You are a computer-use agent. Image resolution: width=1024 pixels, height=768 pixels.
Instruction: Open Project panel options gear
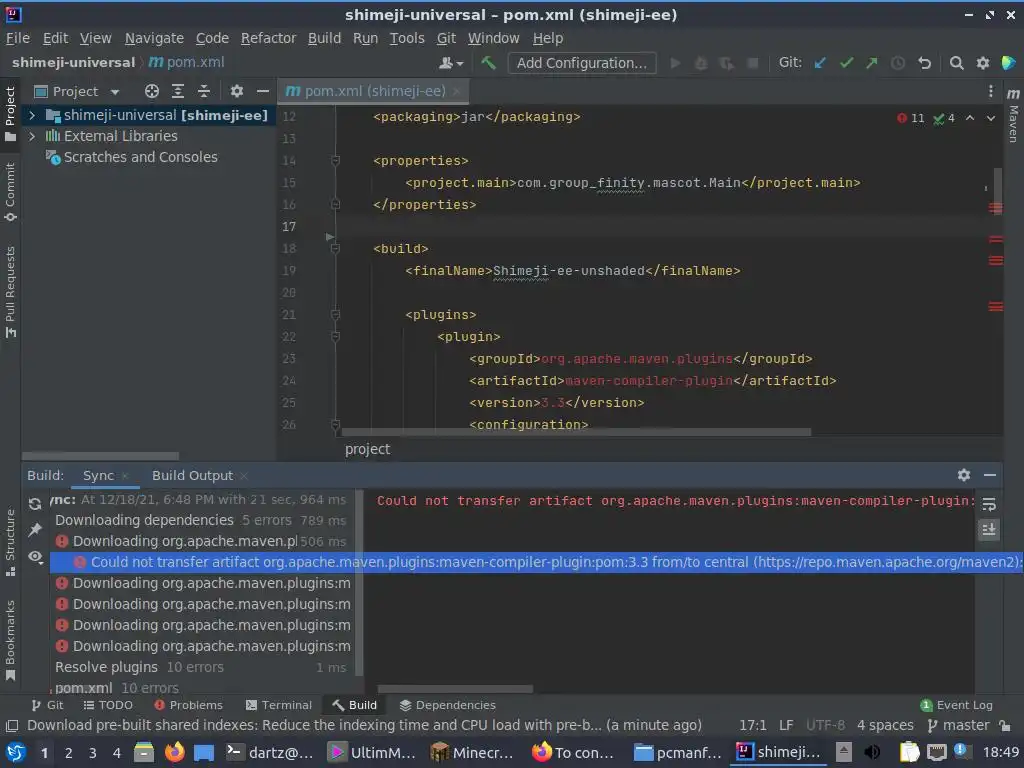click(x=236, y=91)
